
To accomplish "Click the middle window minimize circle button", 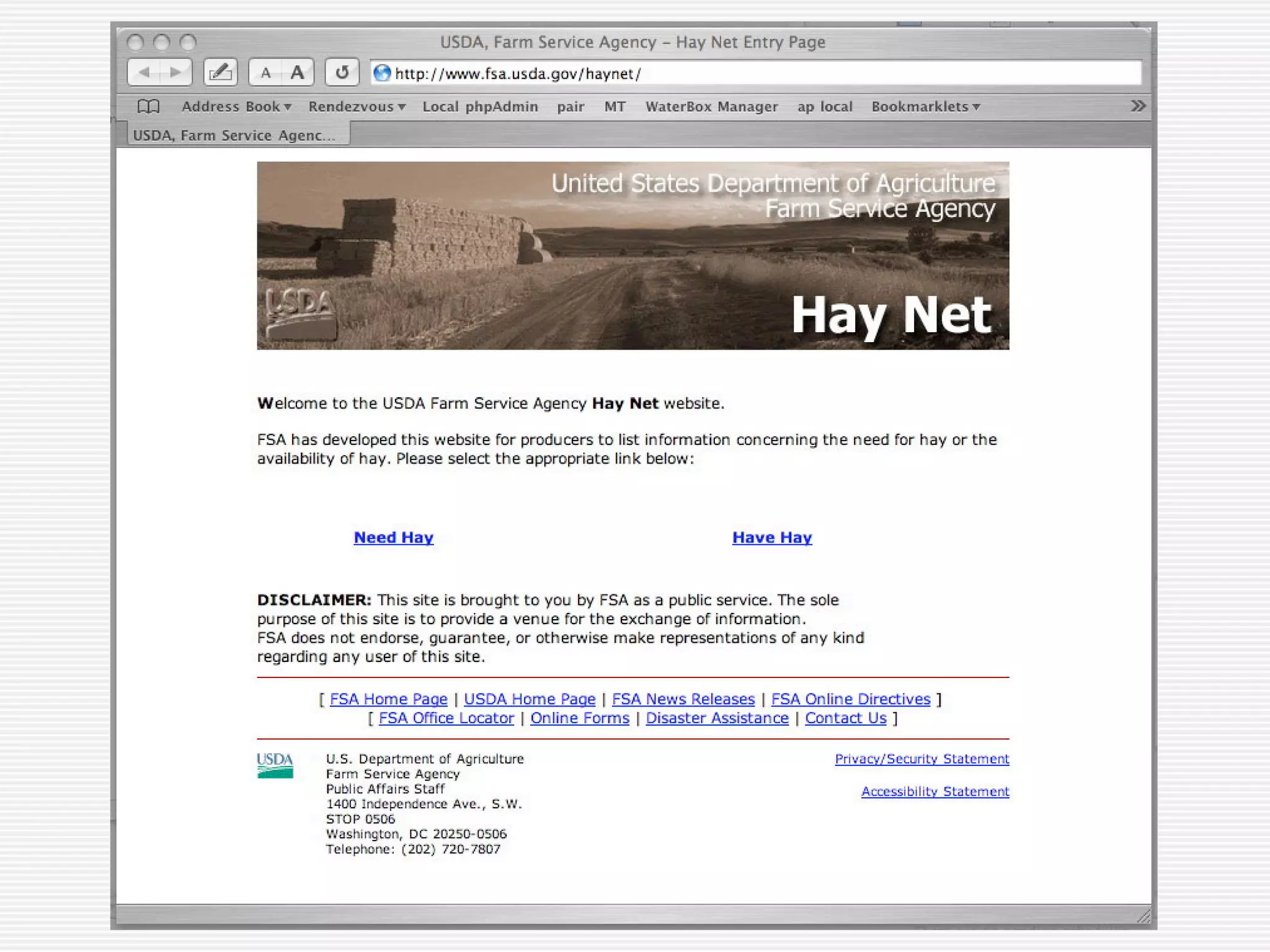I will [162, 42].
